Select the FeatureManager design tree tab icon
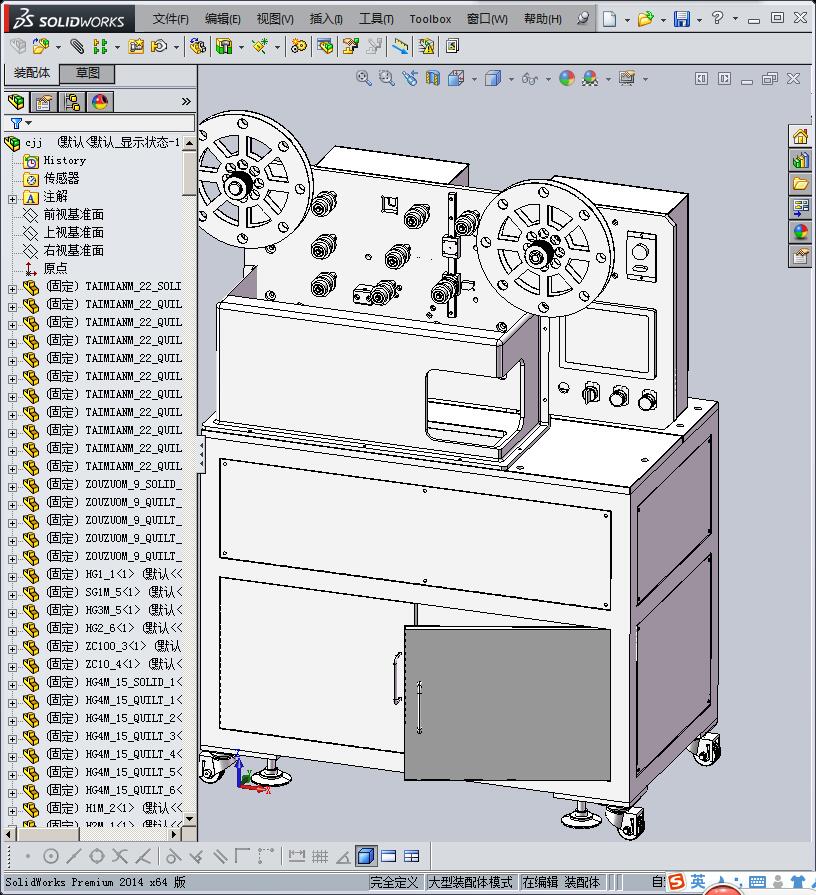The height and width of the screenshot is (895, 816). tap(17, 102)
